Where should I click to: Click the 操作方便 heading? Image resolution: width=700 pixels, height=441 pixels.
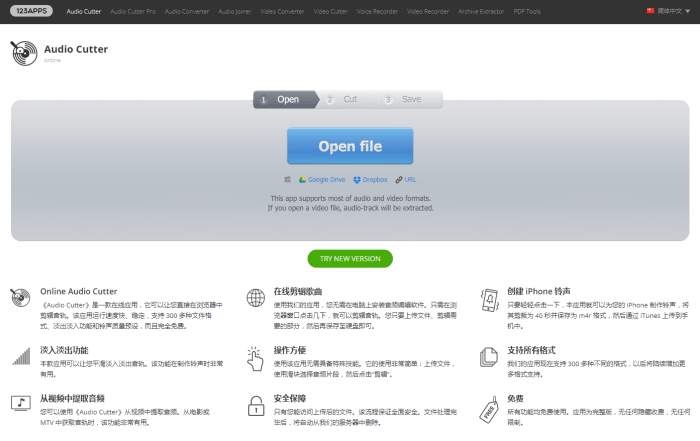click(290, 350)
